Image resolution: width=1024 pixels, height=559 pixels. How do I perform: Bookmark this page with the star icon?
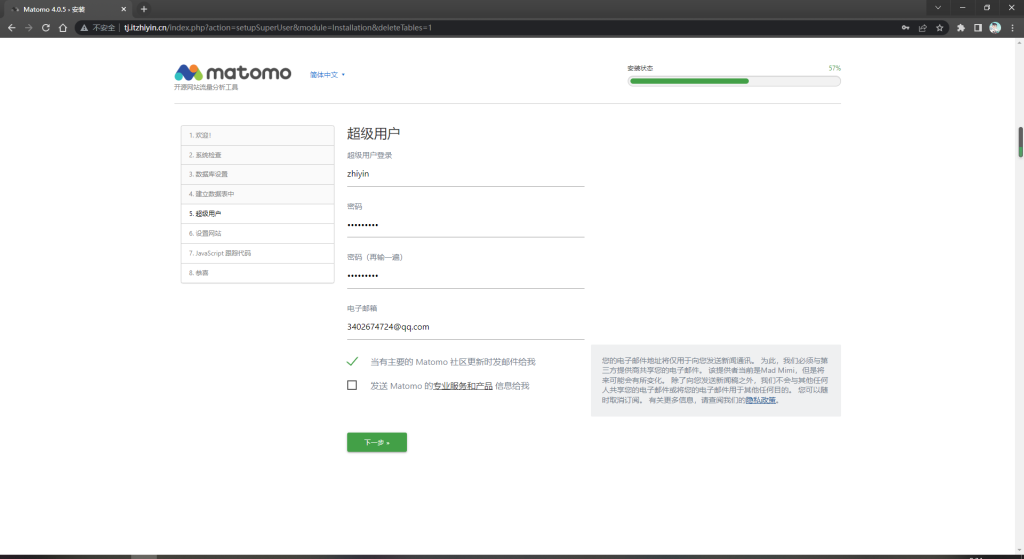940,28
